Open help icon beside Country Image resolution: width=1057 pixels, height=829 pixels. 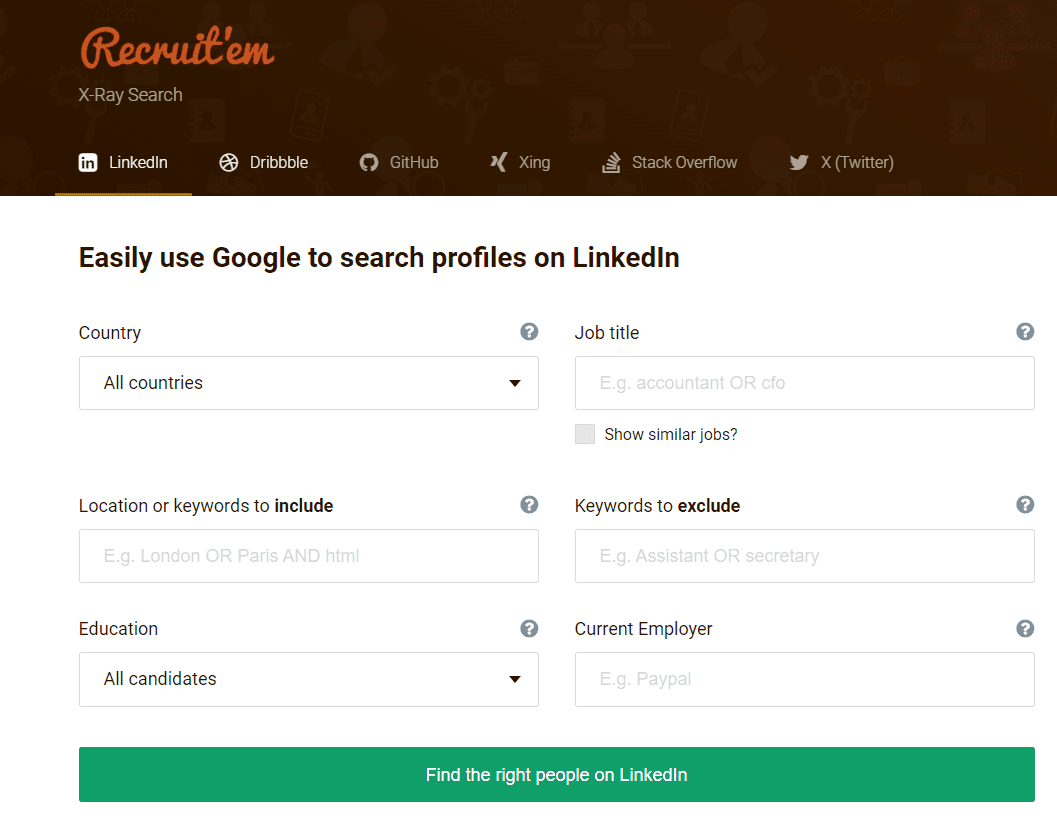tap(529, 332)
